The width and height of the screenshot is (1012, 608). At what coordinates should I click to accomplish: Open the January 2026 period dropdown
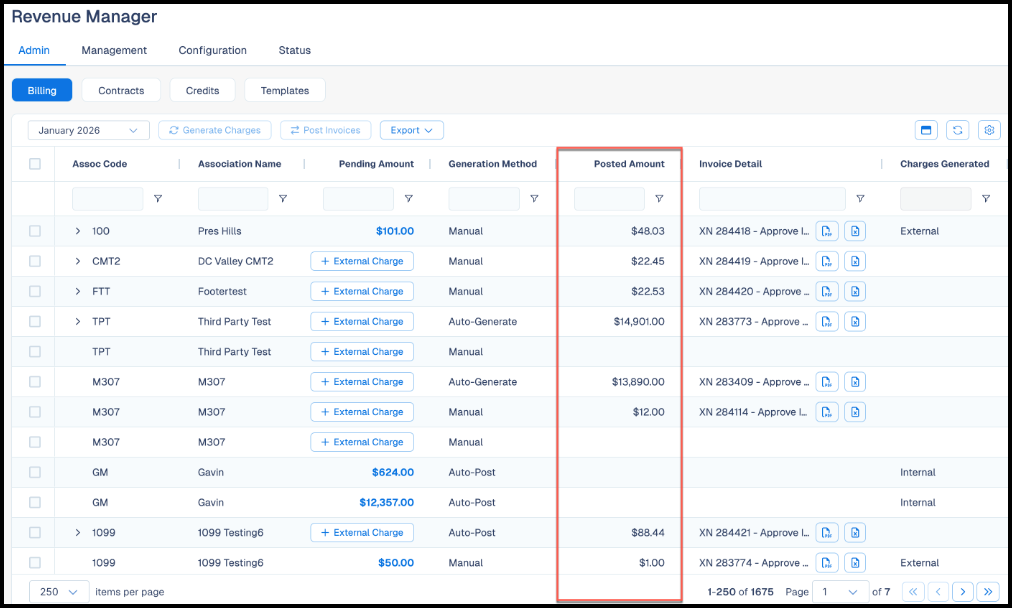pyautogui.click(x=88, y=130)
